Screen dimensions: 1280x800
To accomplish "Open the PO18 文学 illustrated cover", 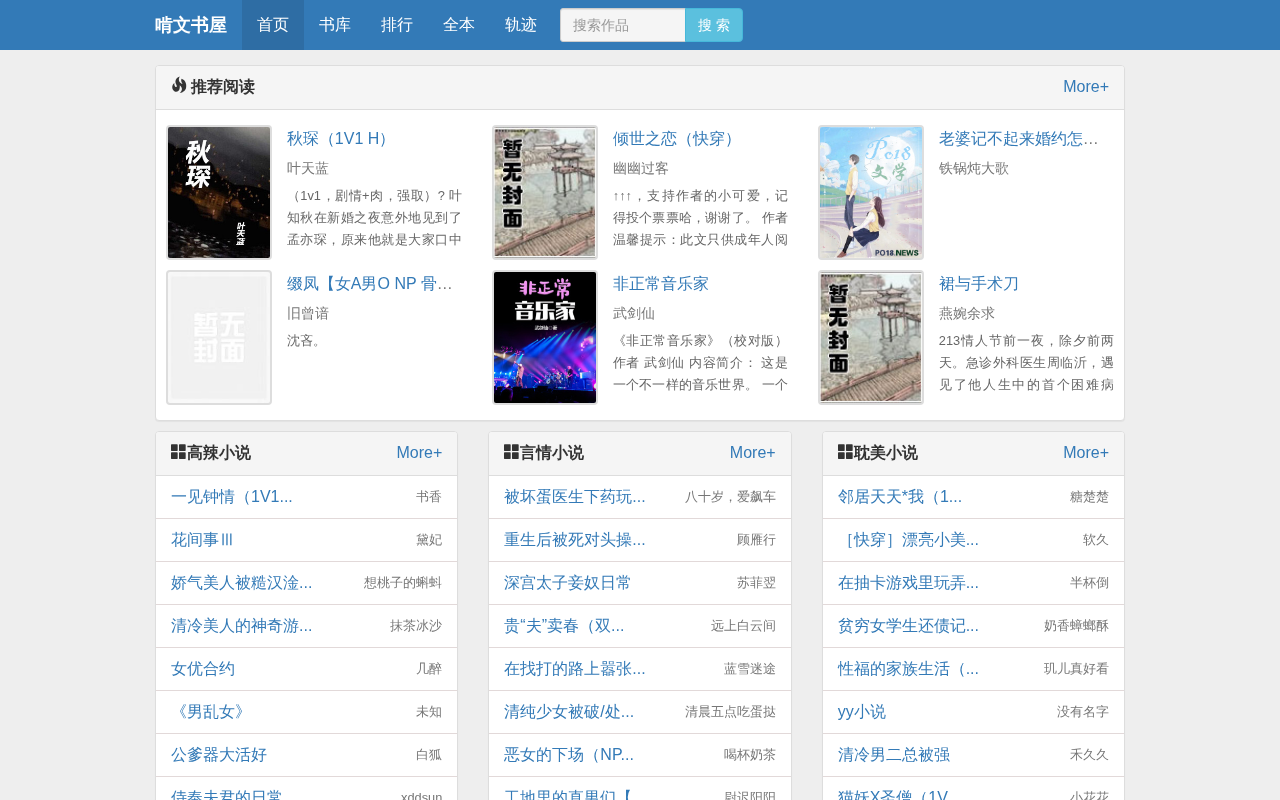I will tap(871, 192).
